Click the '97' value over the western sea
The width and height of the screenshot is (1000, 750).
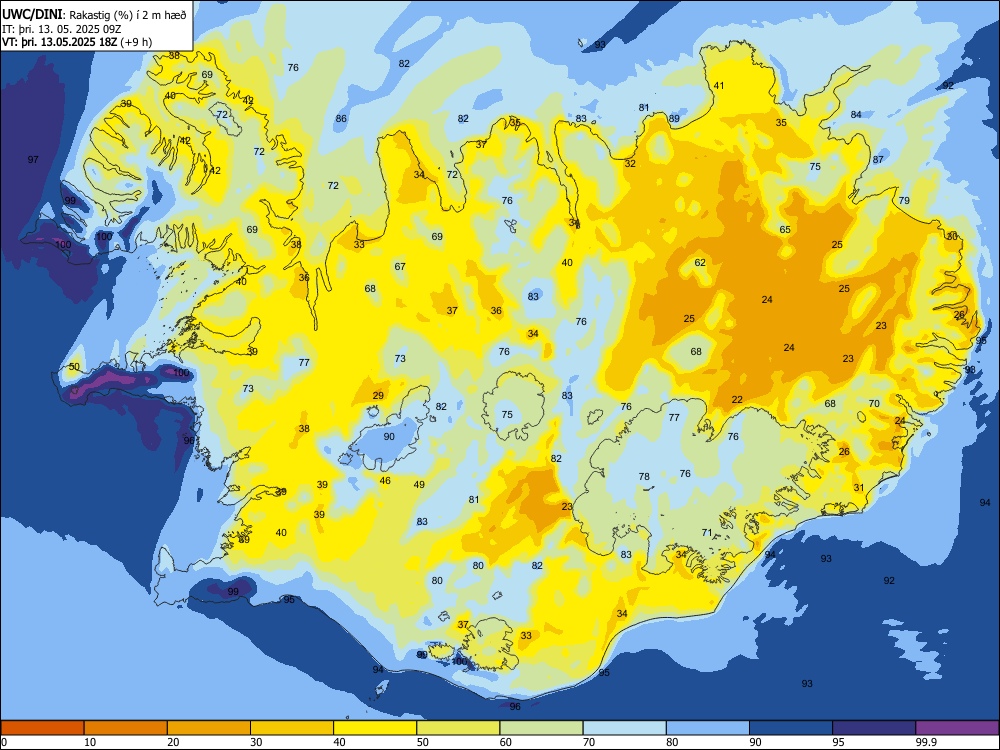point(33,159)
